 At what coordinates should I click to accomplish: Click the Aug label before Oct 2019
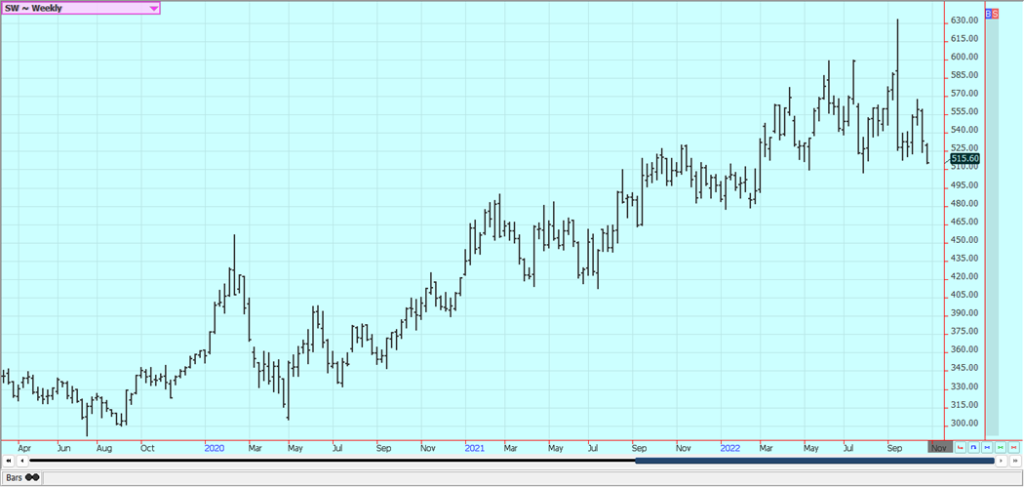point(104,448)
